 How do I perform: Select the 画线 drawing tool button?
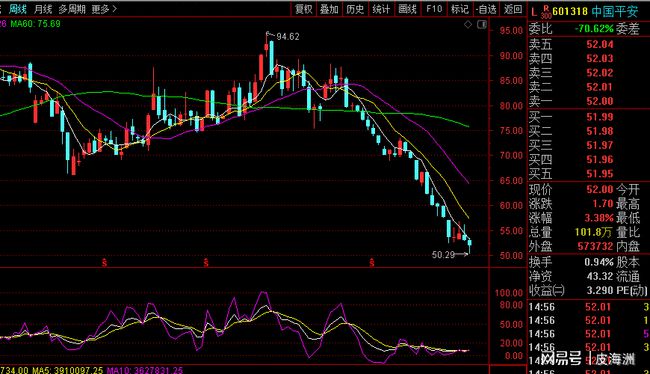(x=407, y=9)
